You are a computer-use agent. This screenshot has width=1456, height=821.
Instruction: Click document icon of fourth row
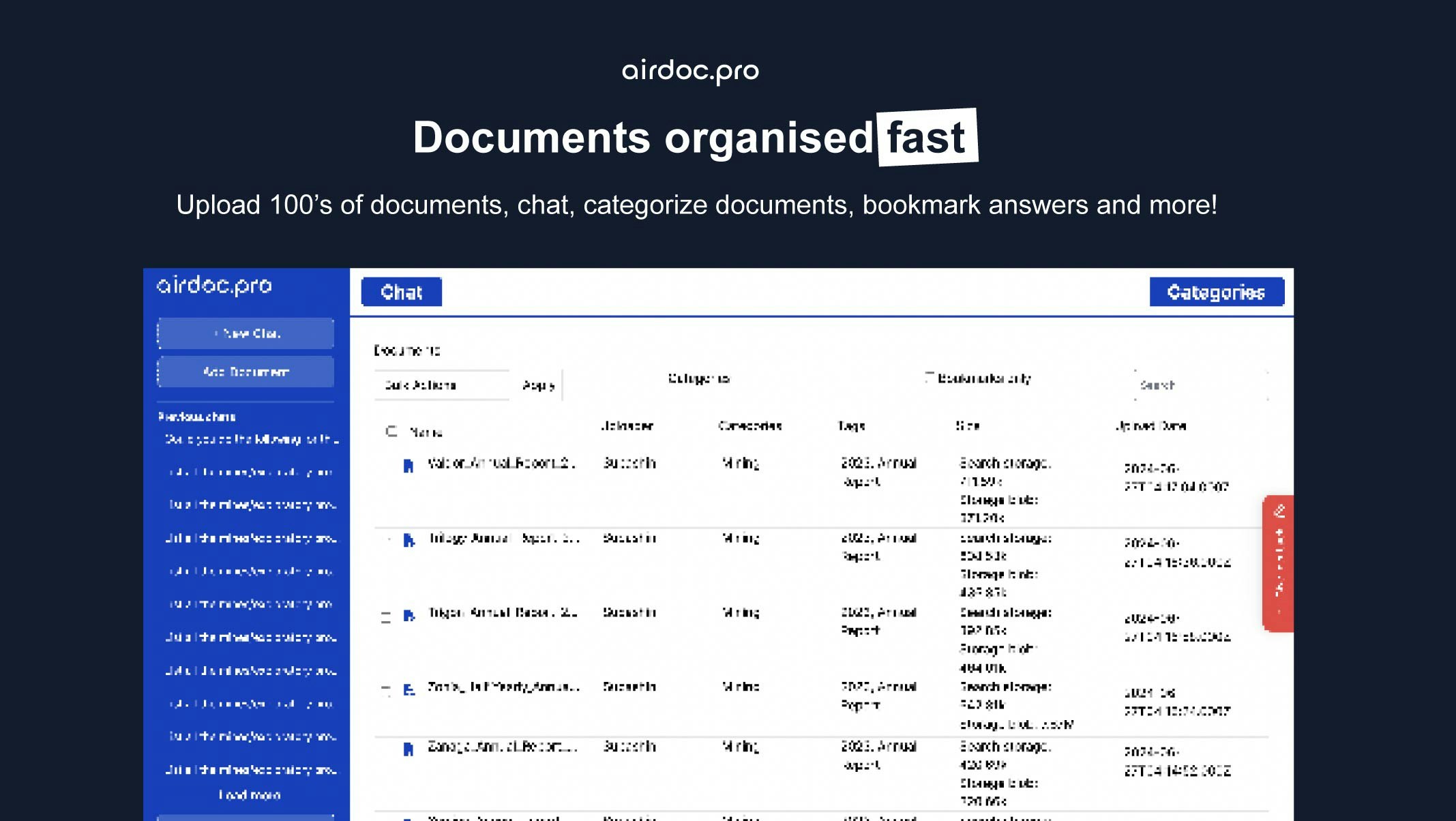pos(408,689)
